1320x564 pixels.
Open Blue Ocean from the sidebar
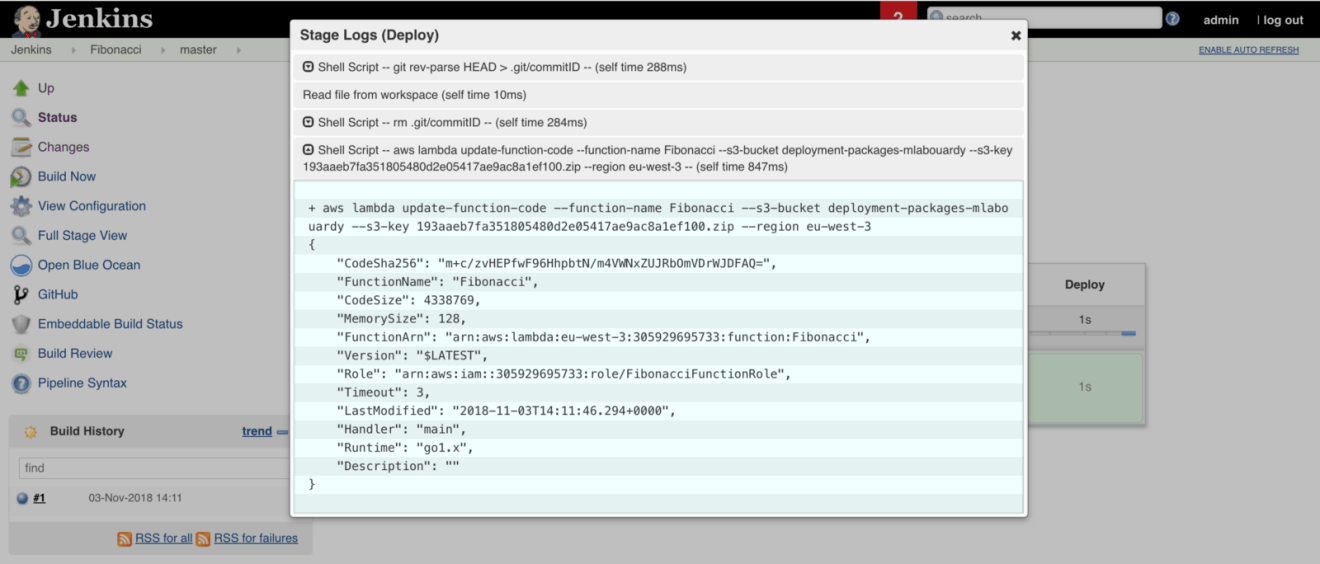(89, 265)
